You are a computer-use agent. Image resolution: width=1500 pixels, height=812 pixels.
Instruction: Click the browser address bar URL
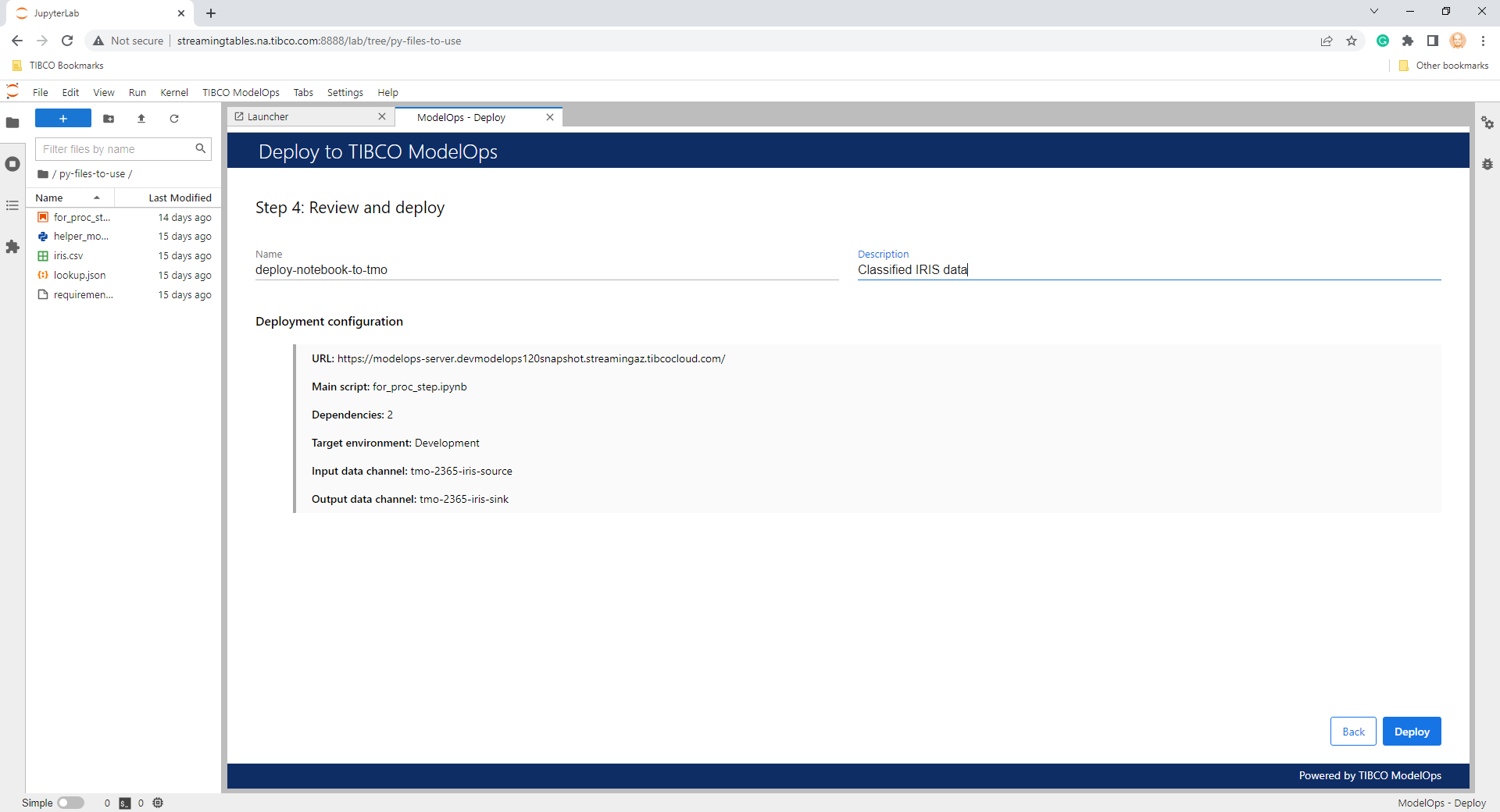pyautogui.click(x=319, y=41)
